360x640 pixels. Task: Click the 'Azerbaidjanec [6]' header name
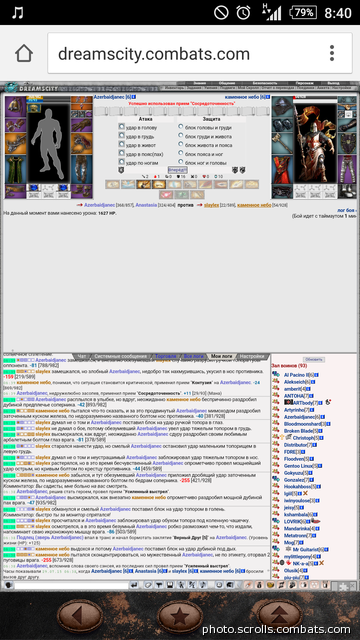point(112,97)
